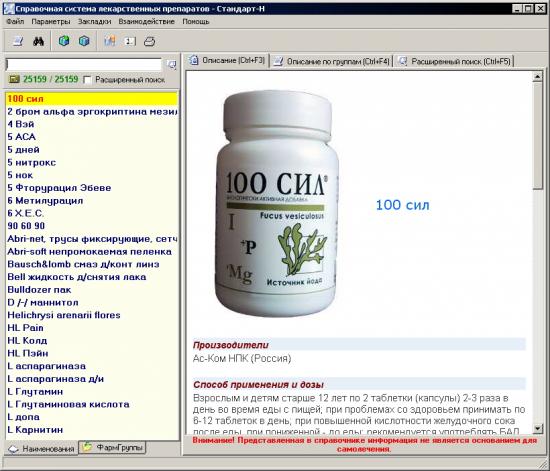Screen dimensions: 550x471
Task: Click the description pane scroll down arrow
Action: (x=537, y=428)
